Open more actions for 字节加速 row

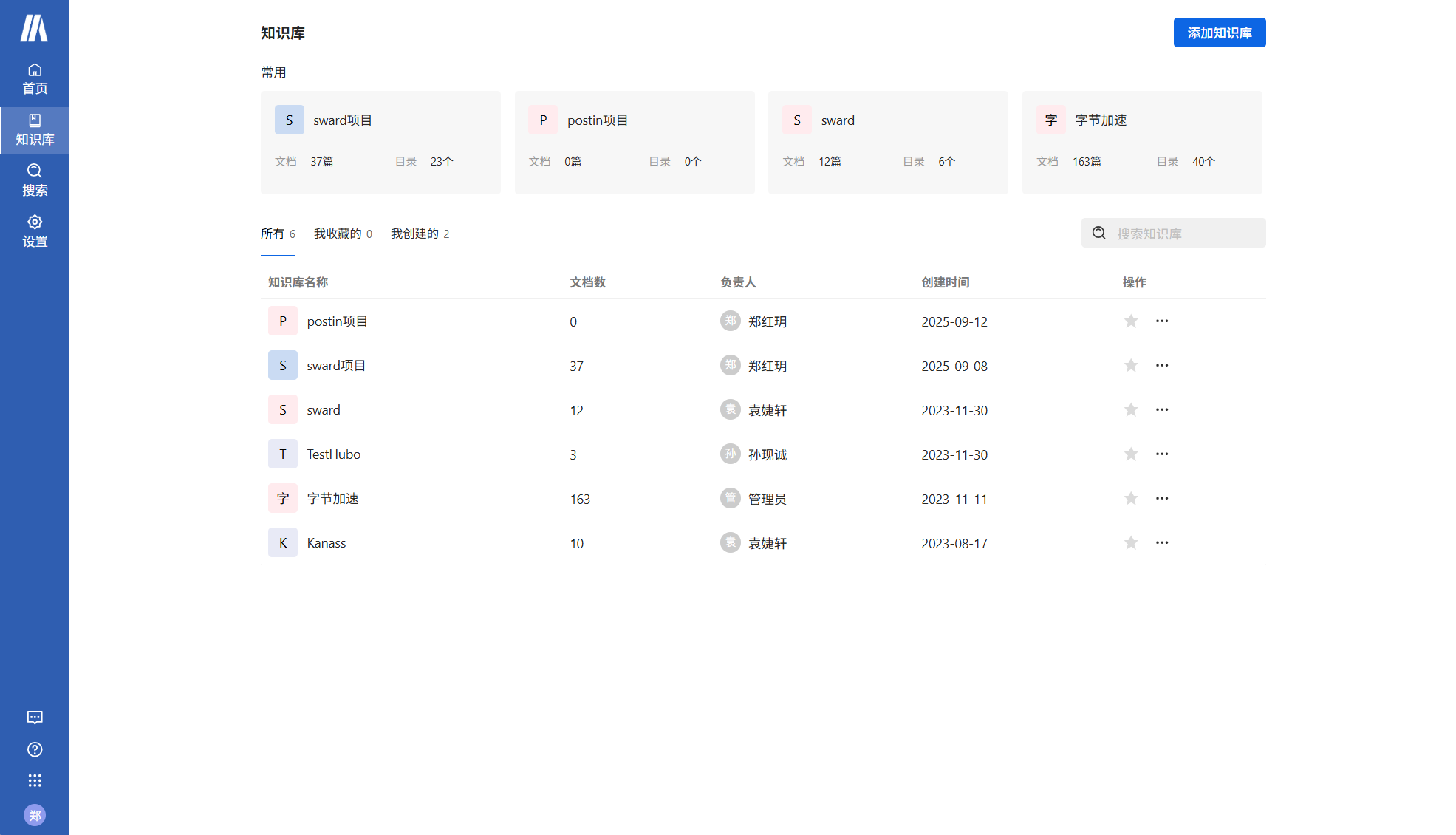coord(1162,498)
